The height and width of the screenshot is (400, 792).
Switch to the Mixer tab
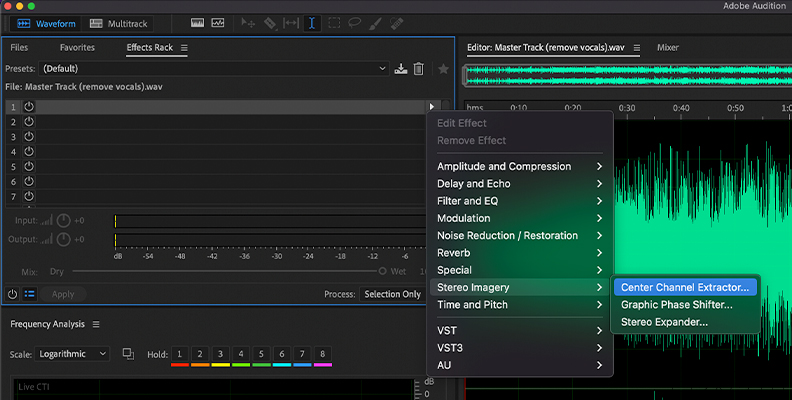click(668, 47)
